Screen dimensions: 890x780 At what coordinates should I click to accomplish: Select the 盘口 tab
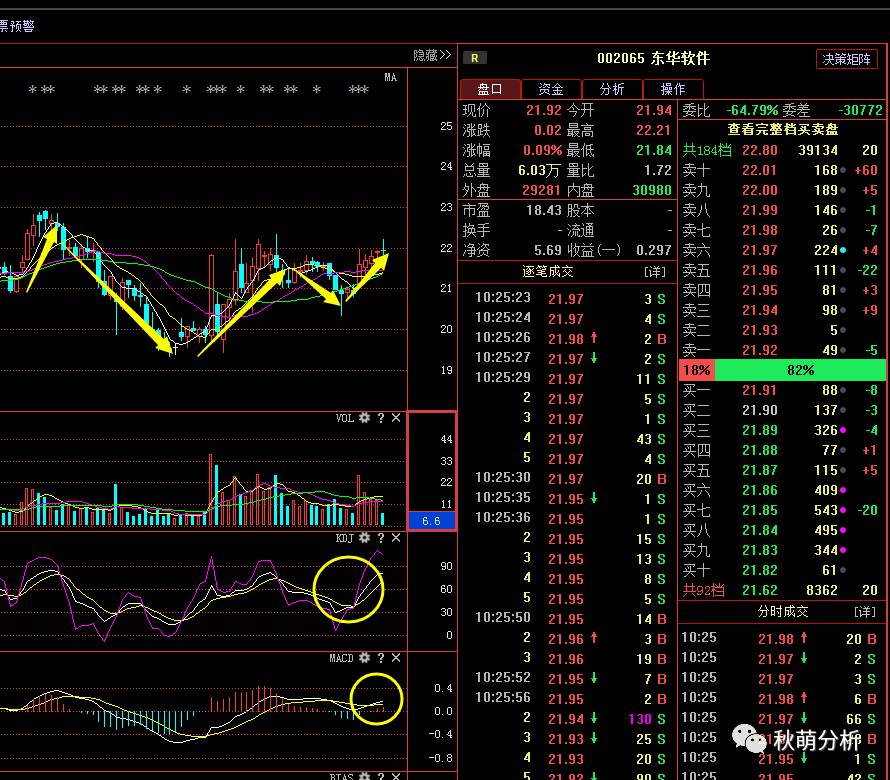[x=490, y=89]
